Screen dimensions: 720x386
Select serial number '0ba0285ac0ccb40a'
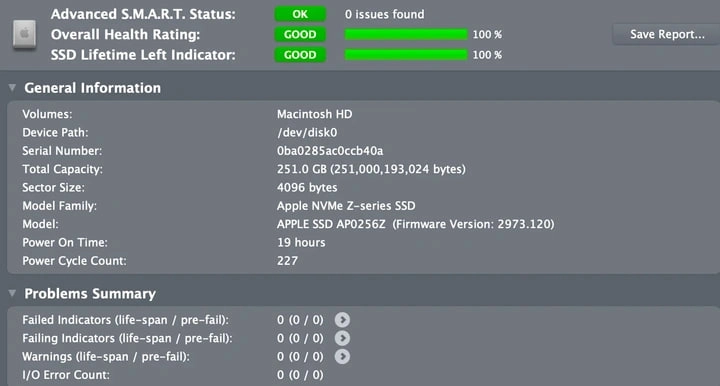(x=330, y=151)
